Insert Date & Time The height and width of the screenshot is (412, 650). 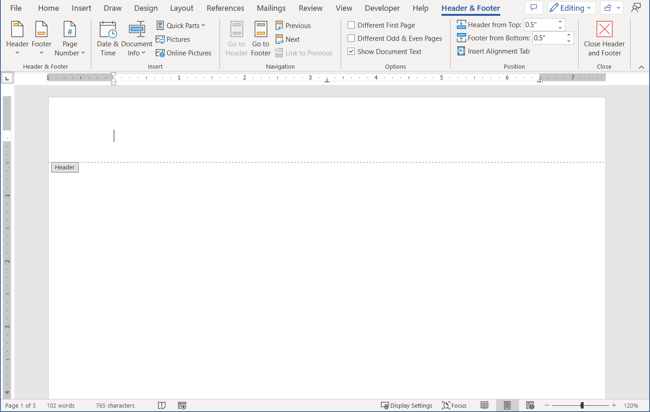(108, 38)
